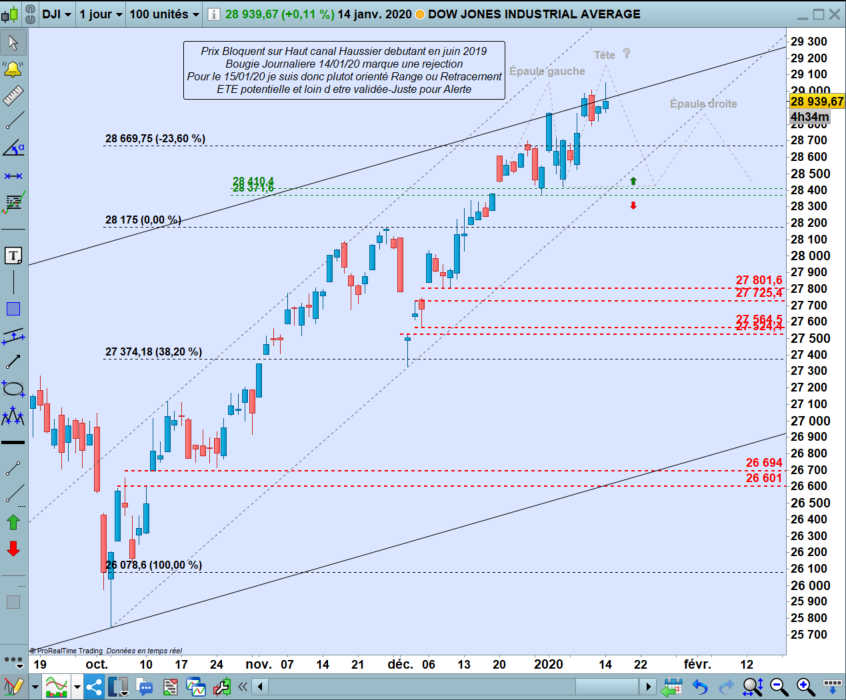This screenshot has width=846, height=700.
Task: Click the Épaule gauche label
Action: pyautogui.click(x=547, y=71)
